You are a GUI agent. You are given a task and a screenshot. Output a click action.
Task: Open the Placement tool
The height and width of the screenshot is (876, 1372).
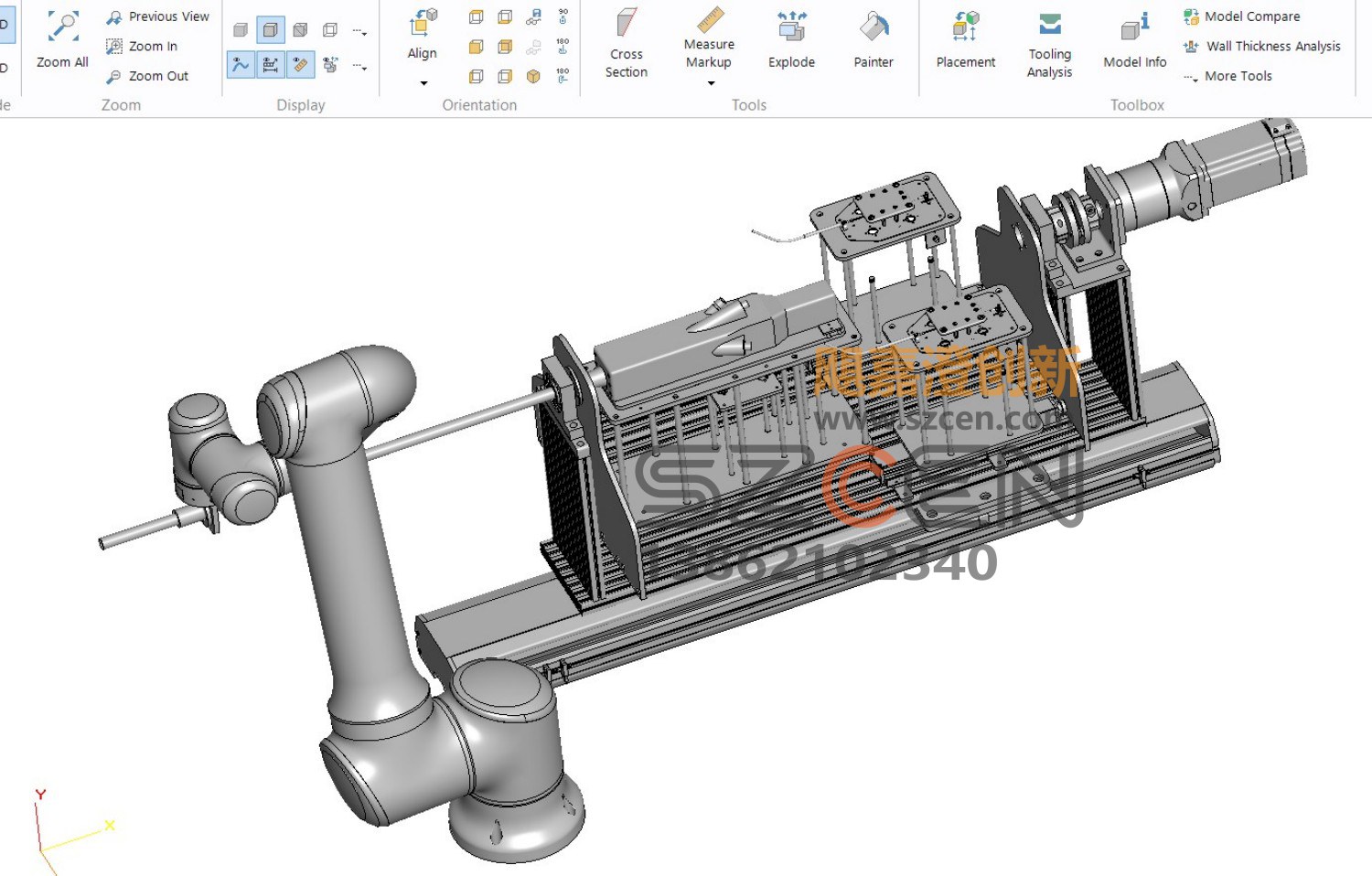(x=966, y=40)
